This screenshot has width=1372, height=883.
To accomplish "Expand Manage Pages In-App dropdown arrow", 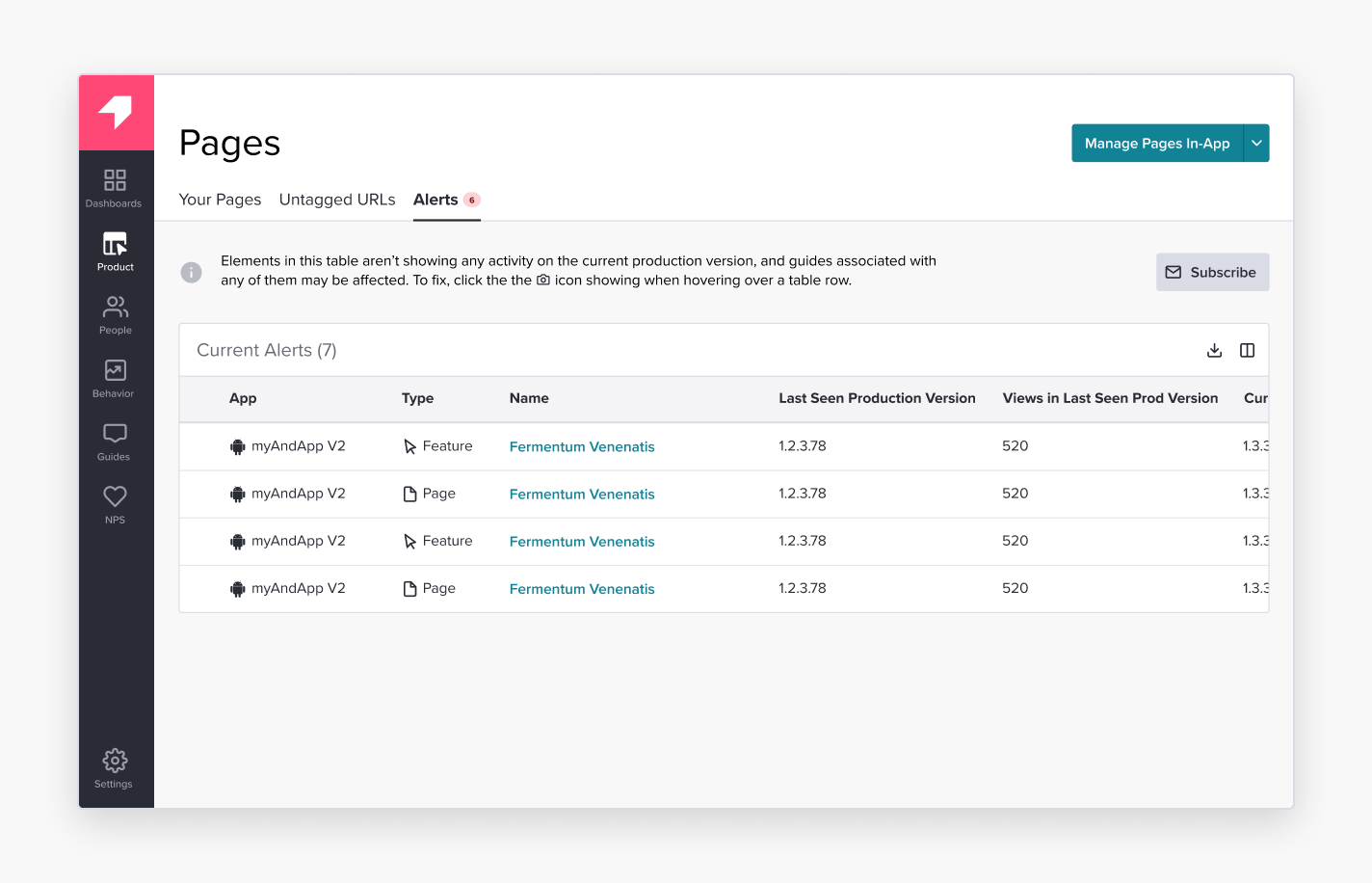I will (x=1256, y=143).
